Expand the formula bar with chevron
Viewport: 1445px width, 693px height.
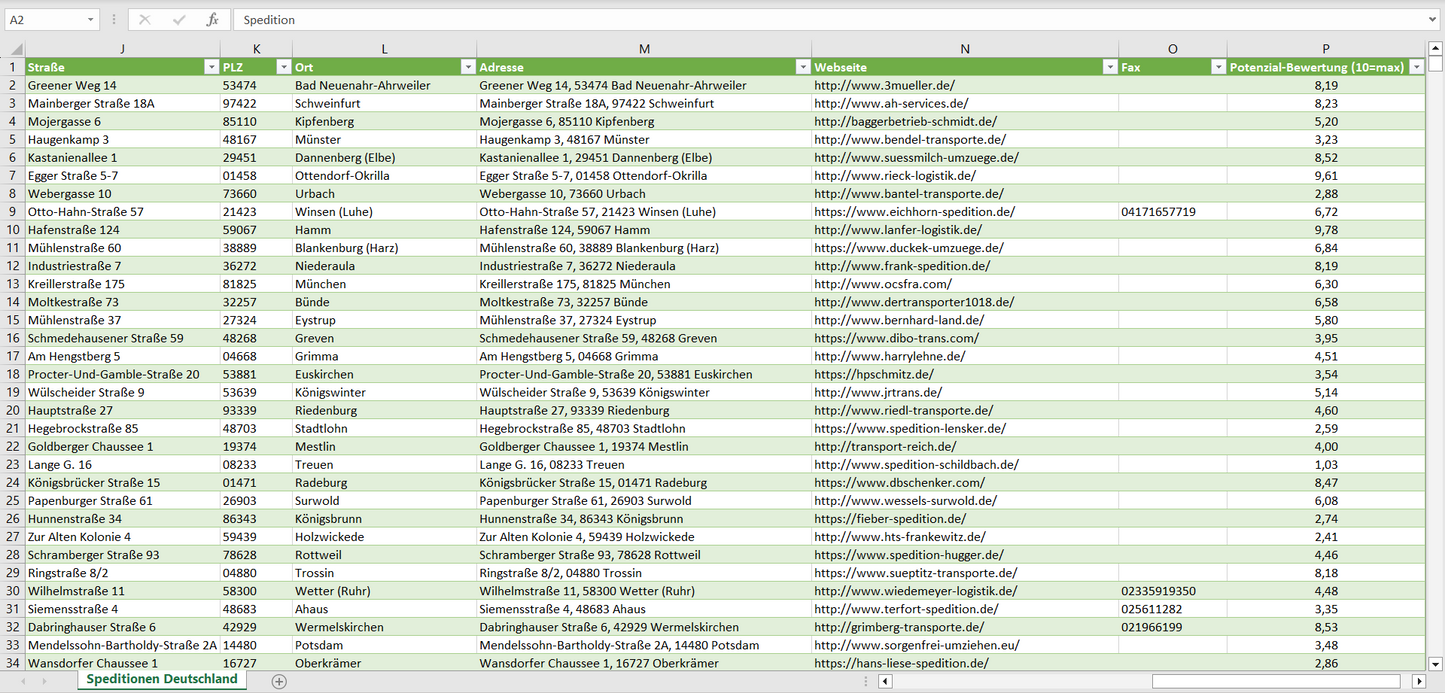pyautogui.click(x=1433, y=20)
